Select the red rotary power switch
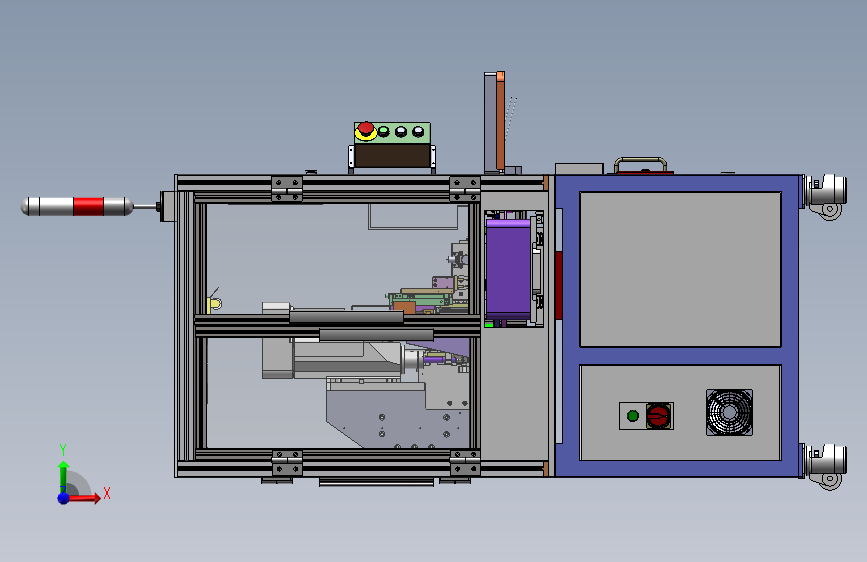Viewport: 867px width, 562px height. [x=659, y=415]
